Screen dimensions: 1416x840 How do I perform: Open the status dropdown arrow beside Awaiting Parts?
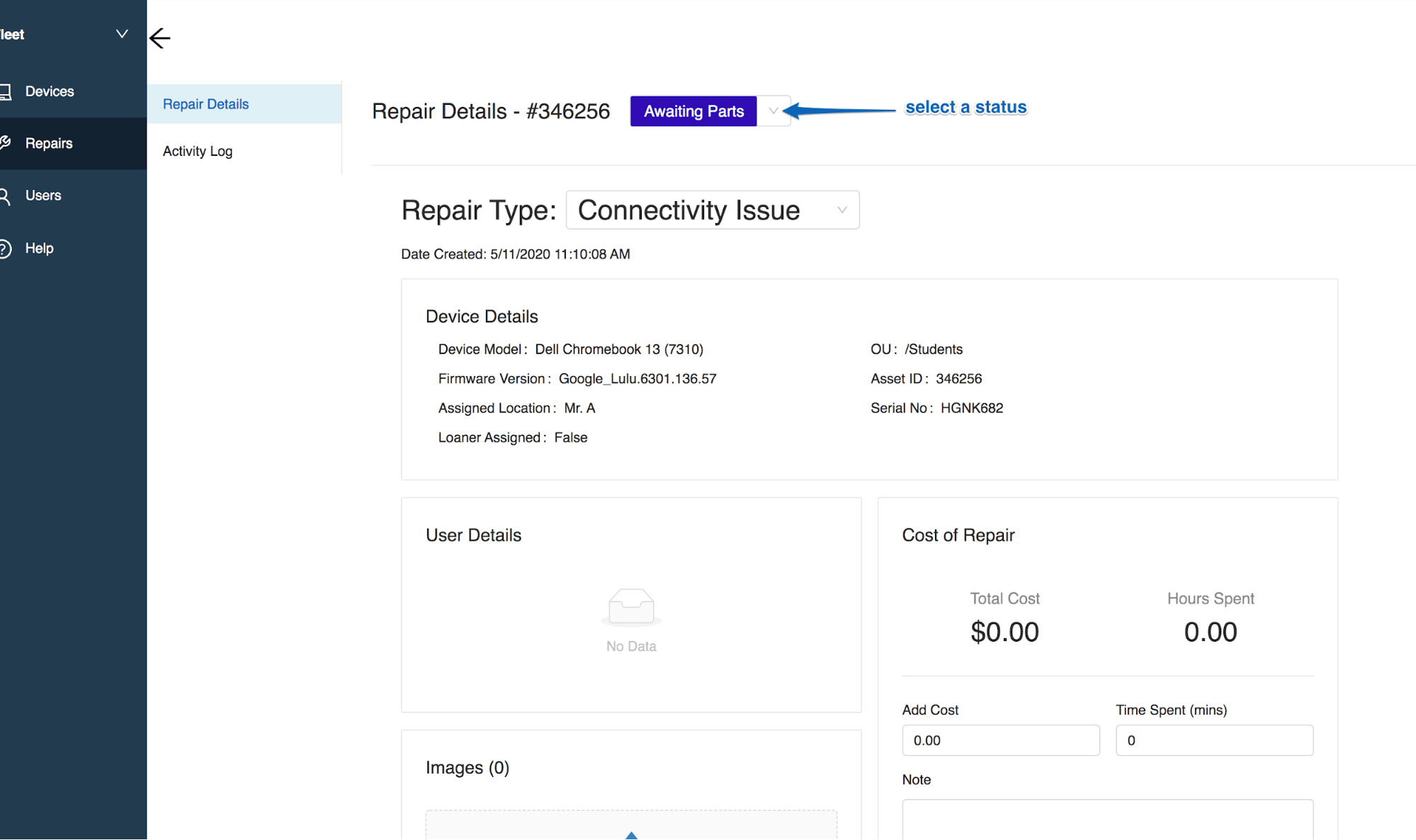coord(774,111)
